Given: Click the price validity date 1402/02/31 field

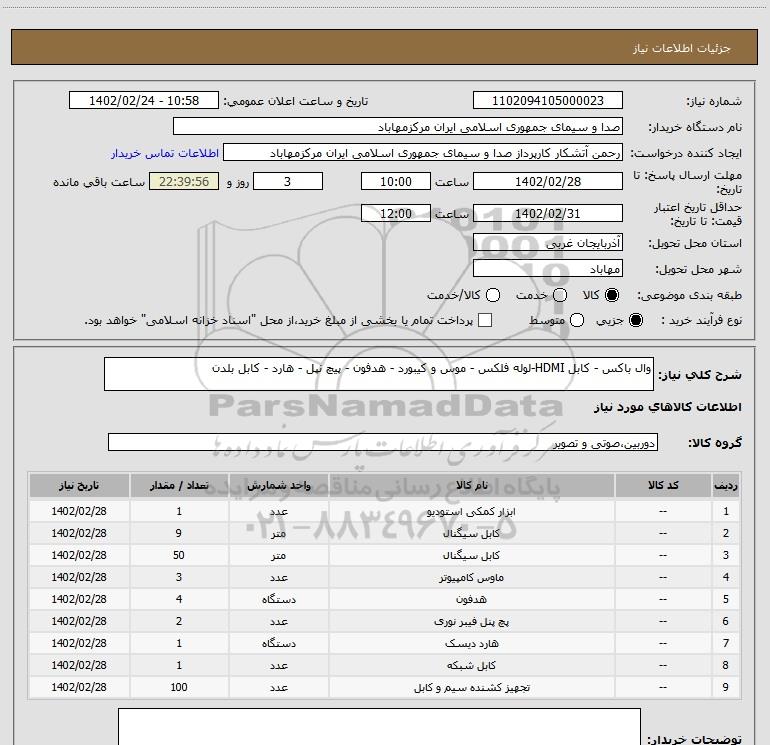Looking at the screenshot, I should pyautogui.click(x=548, y=213).
